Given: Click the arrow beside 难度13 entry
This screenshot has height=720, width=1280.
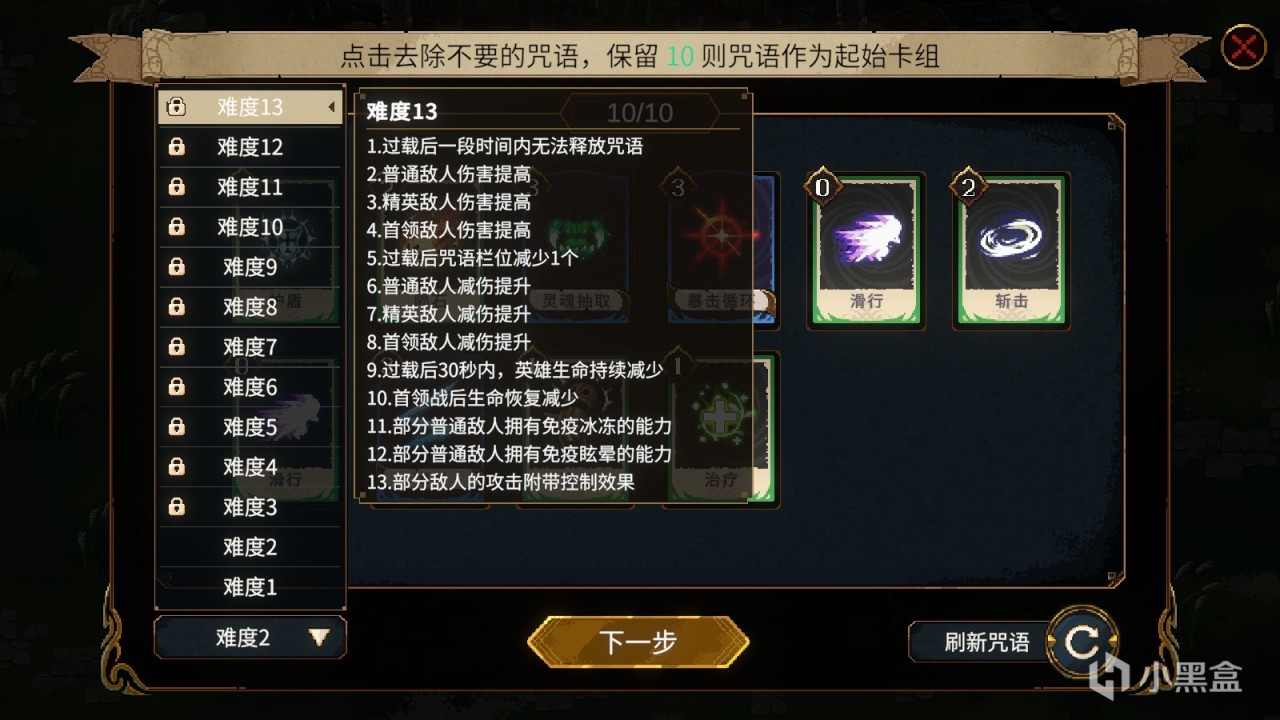Looking at the screenshot, I should click(x=331, y=107).
